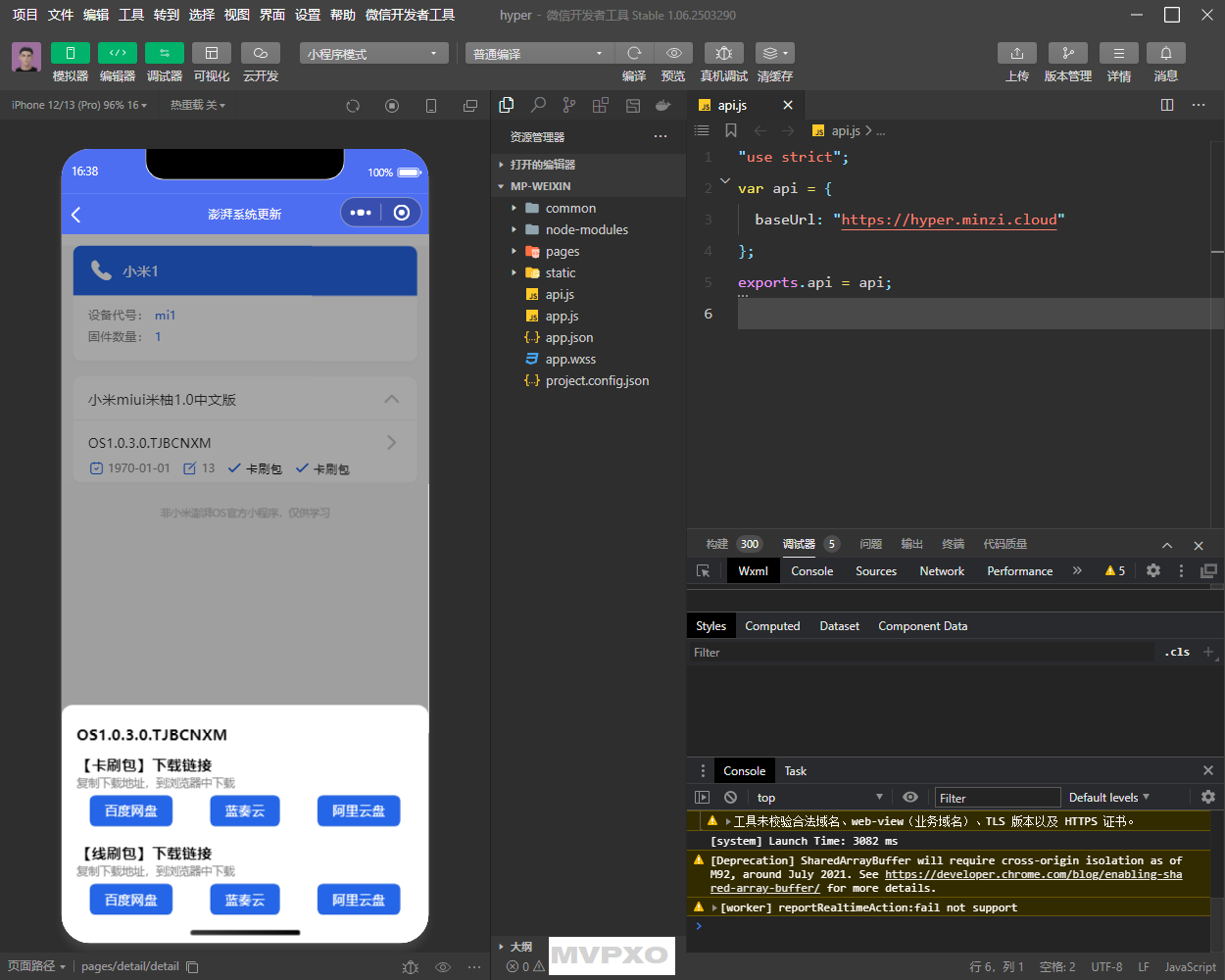Viewport: 1225px width, 980px height.
Task: Open console settings gear next to Default levels
Action: [x=1208, y=797]
